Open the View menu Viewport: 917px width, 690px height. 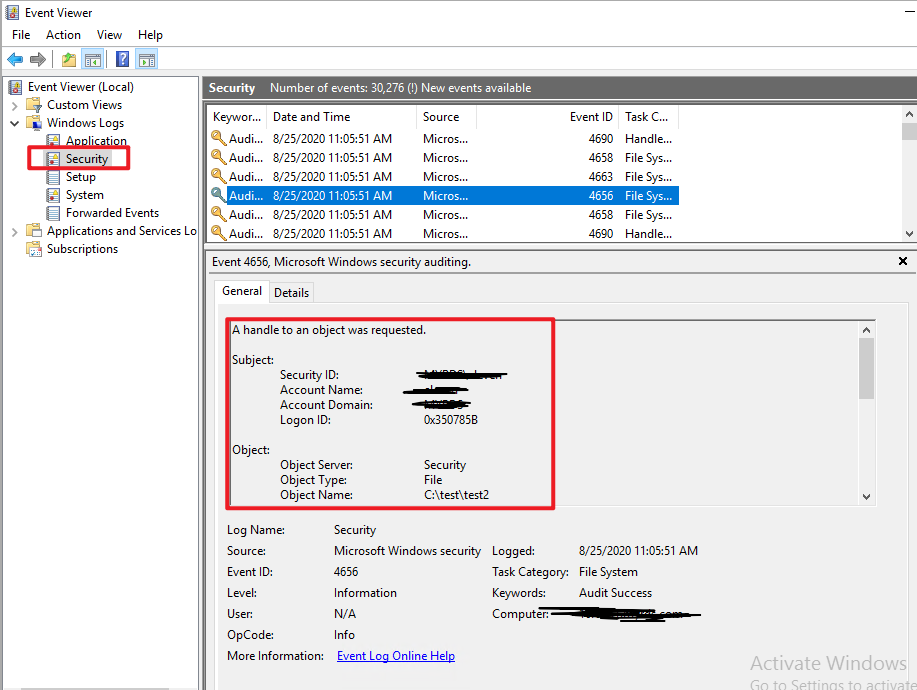point(109,35)
